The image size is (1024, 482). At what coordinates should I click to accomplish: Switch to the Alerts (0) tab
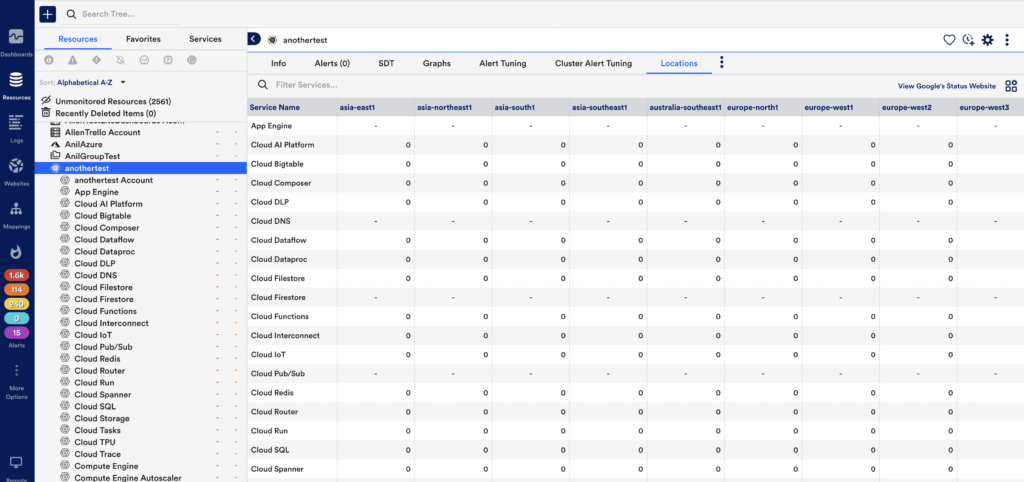[332, 63]
